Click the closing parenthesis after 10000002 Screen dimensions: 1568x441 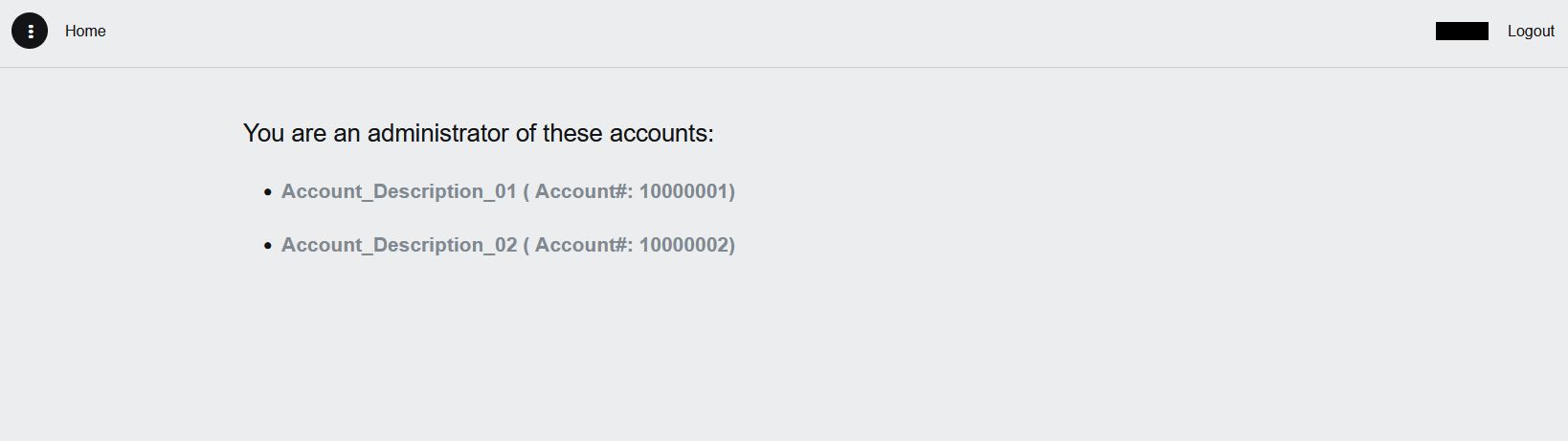731,245
